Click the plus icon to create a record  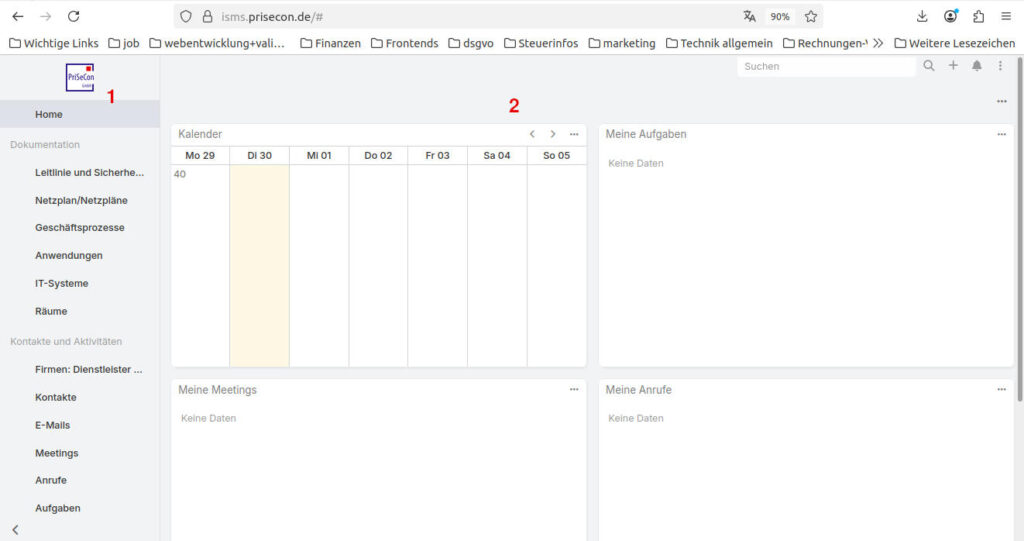coord(953,66)
